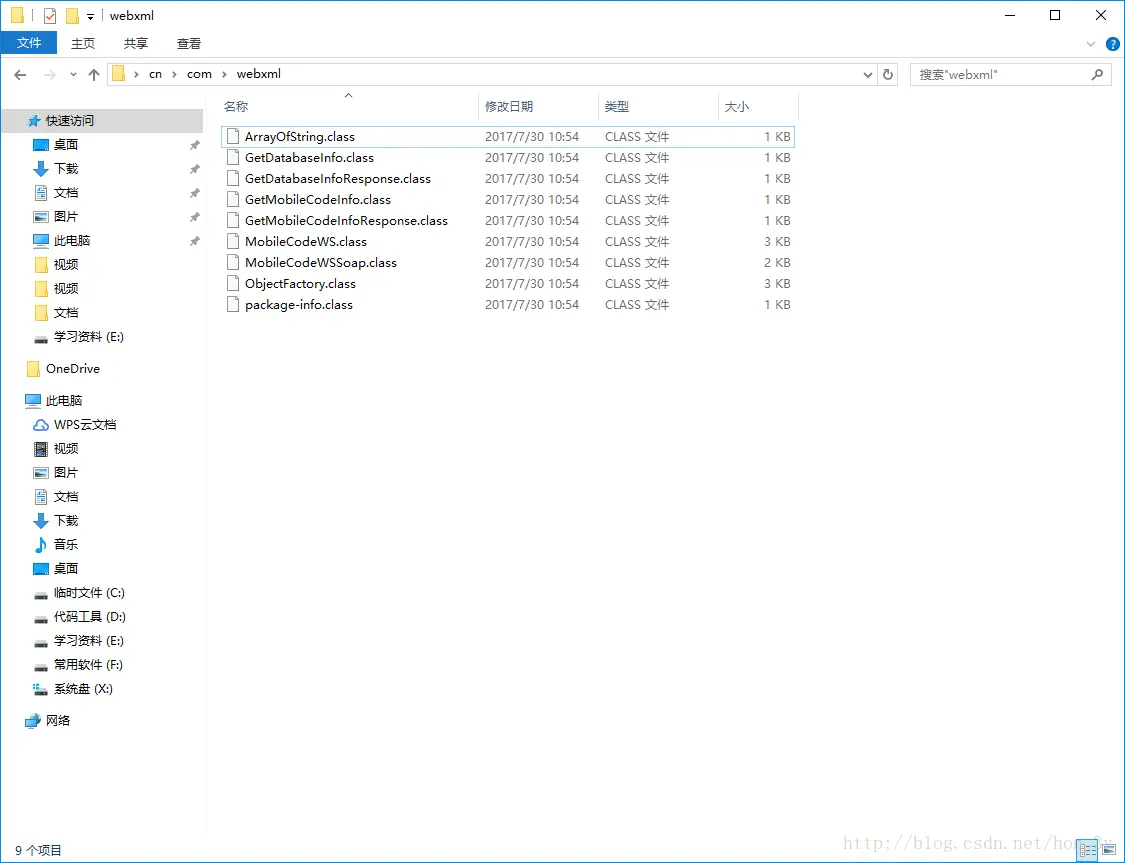Switch to details view icon in status bar
Viewport: 1125px width, 863px height.
pyautogui.click(x=1088, y=850)
